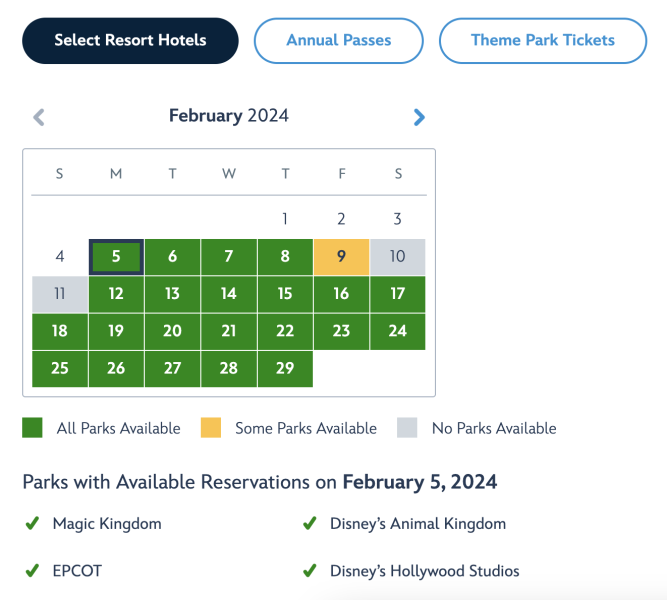Click the EPCOT checkmark icon
This screenshot has width=667, height=600.
point(32,571)
